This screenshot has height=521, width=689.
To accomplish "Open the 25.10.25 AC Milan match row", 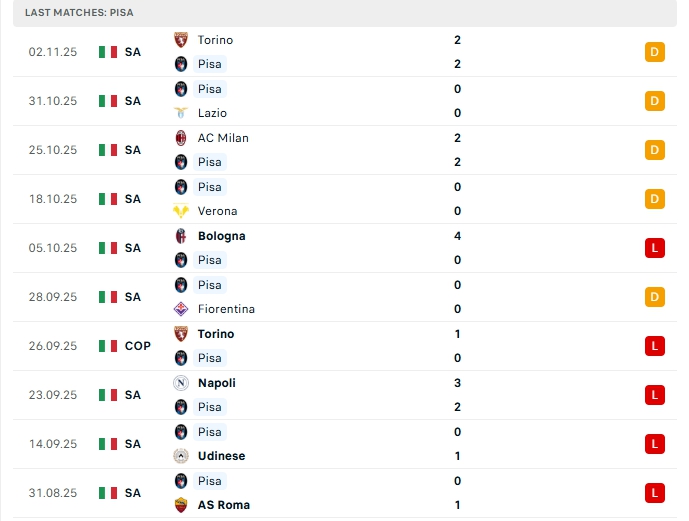I will click(x=340, y=150).
